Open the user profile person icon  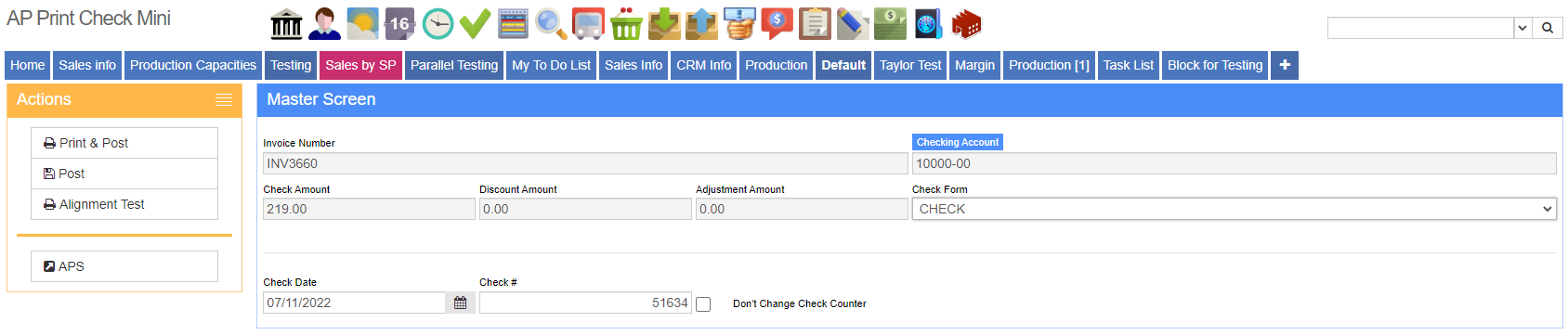point(324,24)
